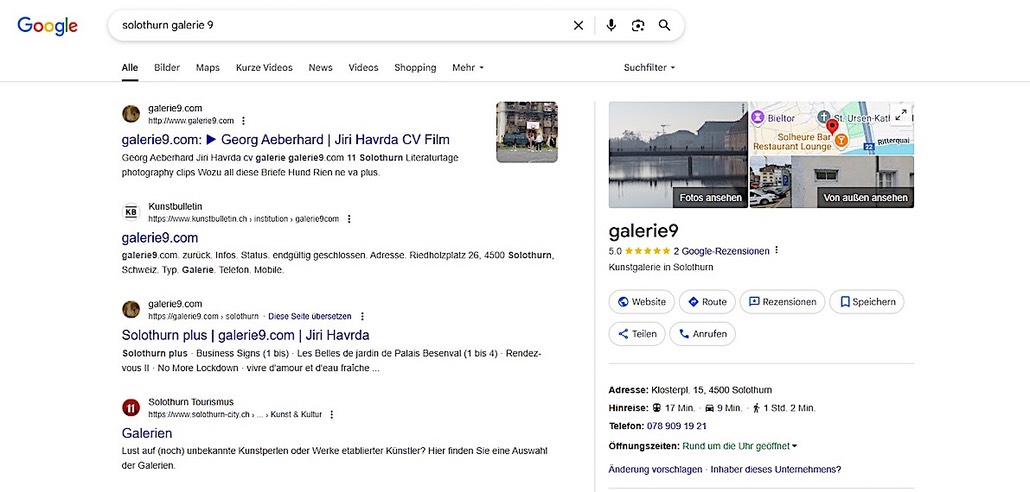1030x492 pixels.
Task: Switch to the Maps tab
Action: [208, 67]
